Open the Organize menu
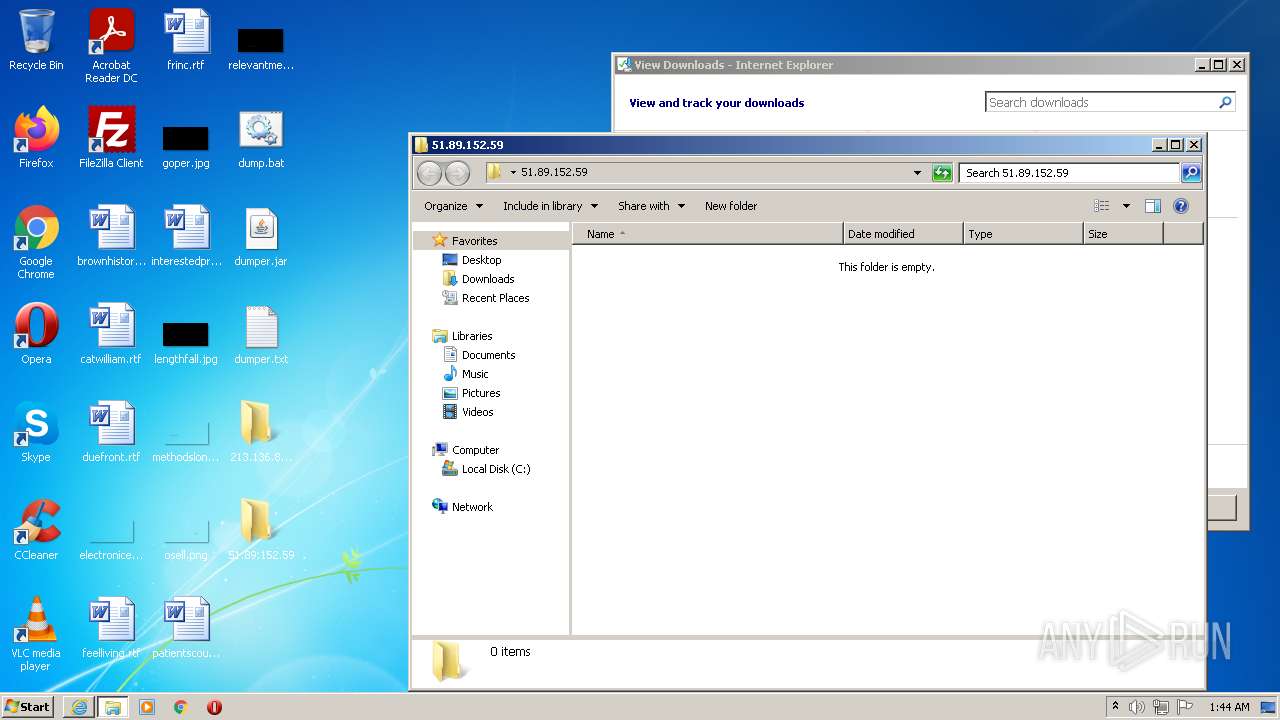The width and height of the screenshot is (1280, 720). (453, 206)
